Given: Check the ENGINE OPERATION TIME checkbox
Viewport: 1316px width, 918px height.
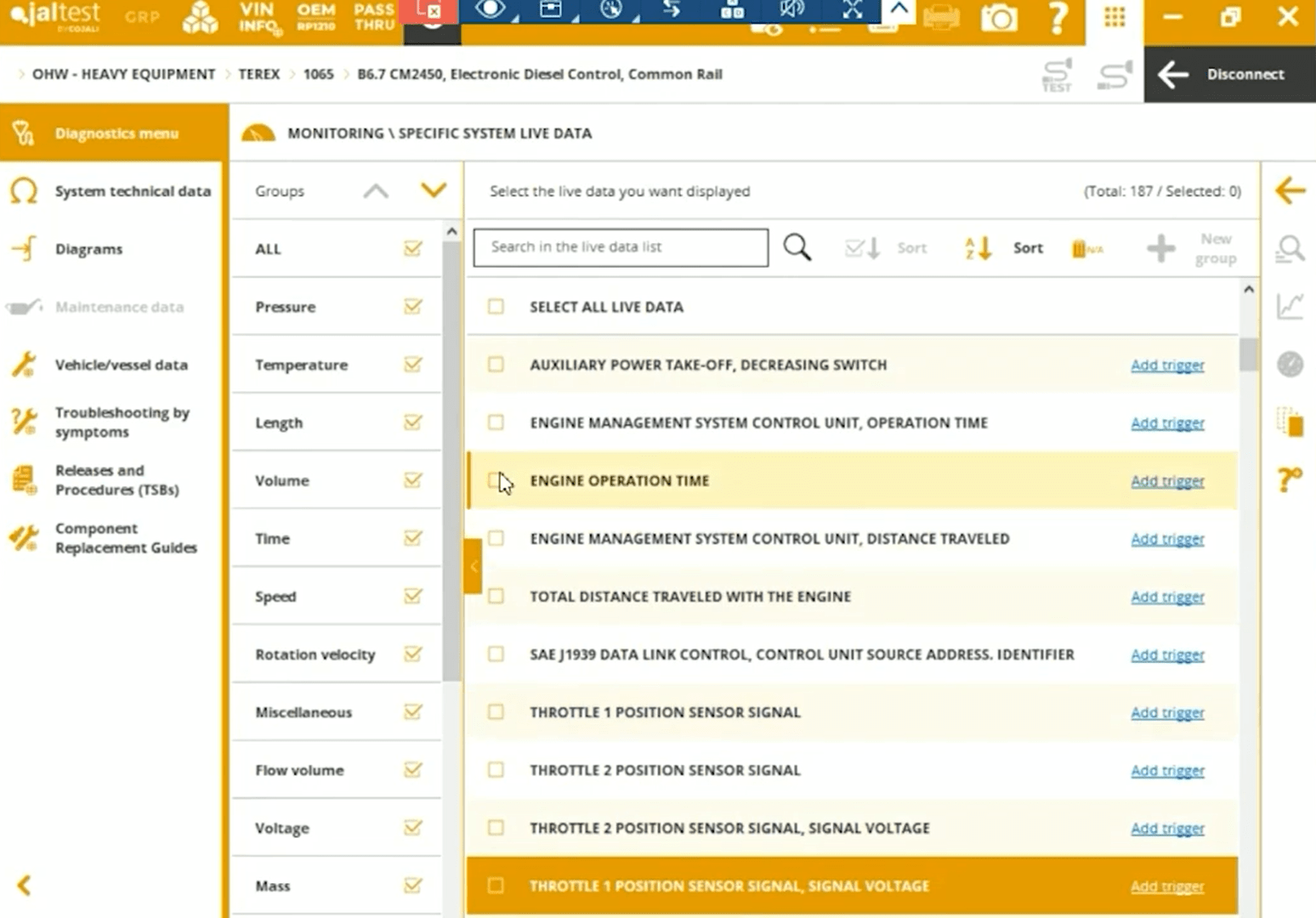Looking at the screenshot, I should click(x=496, y=480).
